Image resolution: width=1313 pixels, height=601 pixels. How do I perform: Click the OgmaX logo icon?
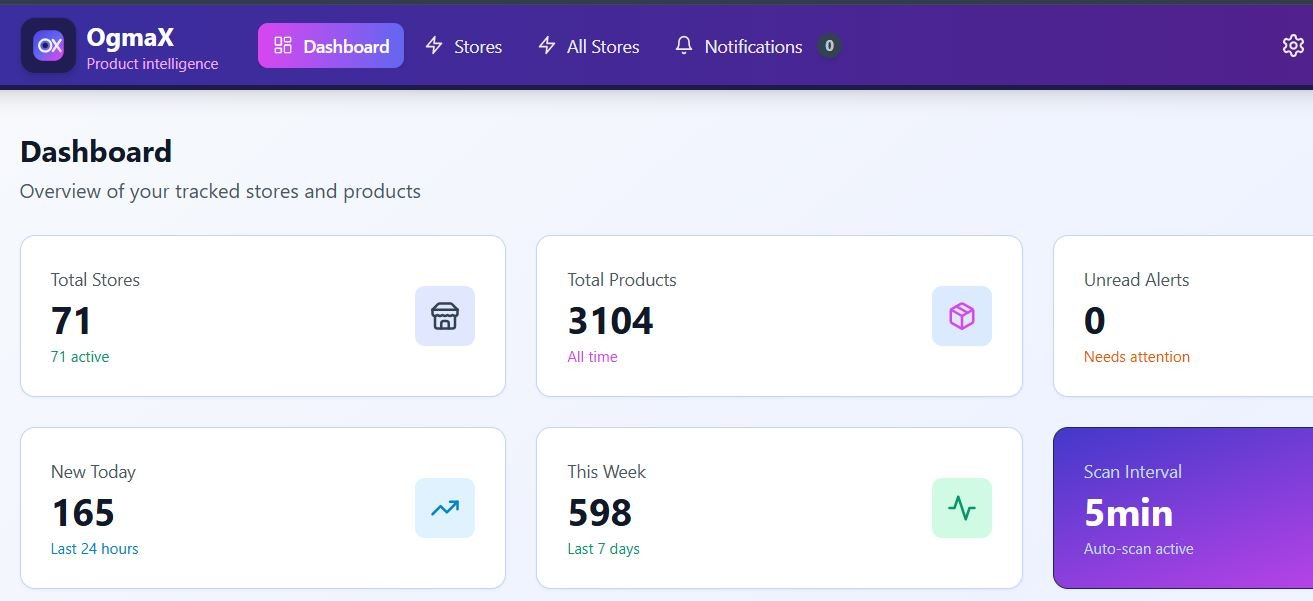48,46
